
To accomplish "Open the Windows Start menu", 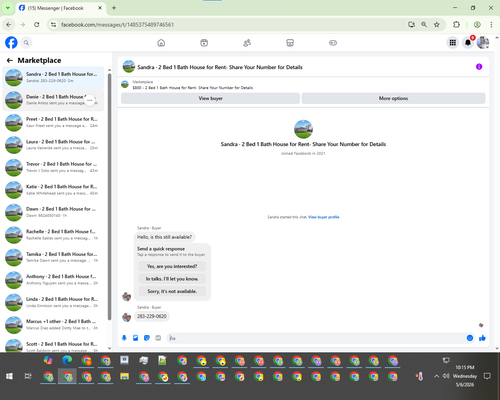I will point(10,376).
